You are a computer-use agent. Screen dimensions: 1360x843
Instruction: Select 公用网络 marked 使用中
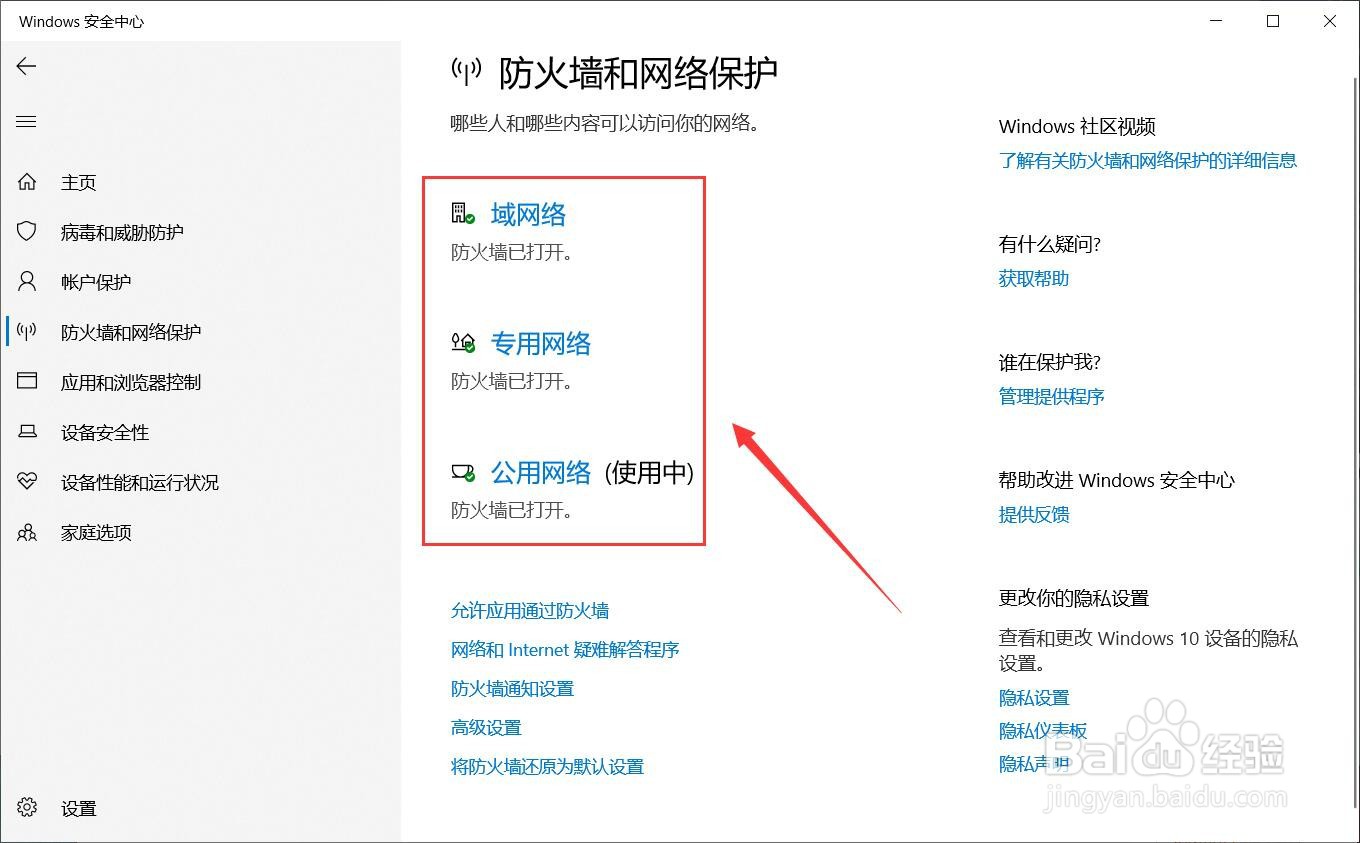541,472
